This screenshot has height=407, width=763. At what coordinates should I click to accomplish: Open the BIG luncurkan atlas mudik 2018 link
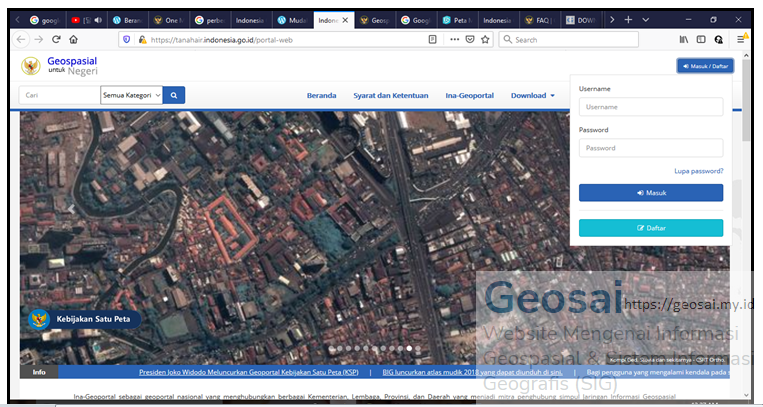pyautogui.click(x=472, y=372)
